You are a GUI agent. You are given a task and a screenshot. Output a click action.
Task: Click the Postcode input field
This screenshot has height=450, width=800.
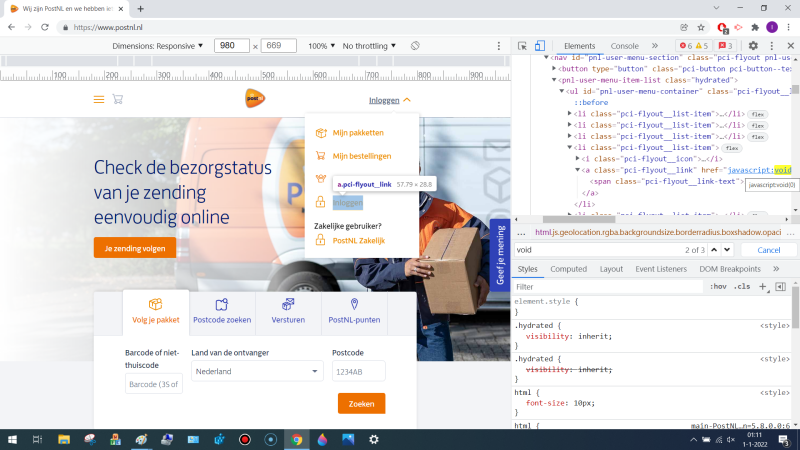click(358, 371)
